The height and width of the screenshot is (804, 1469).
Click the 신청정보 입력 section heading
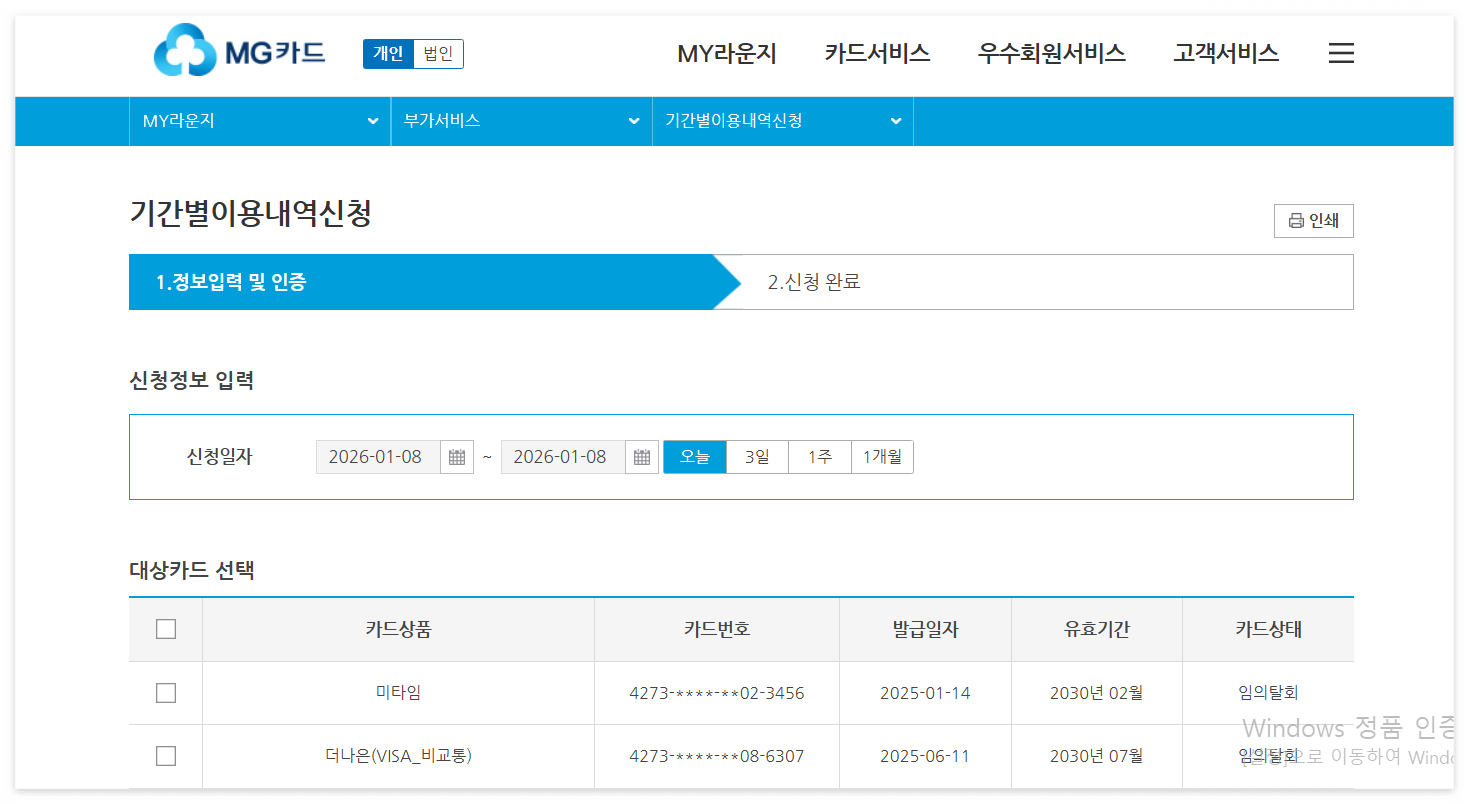(x=192, y=380)
